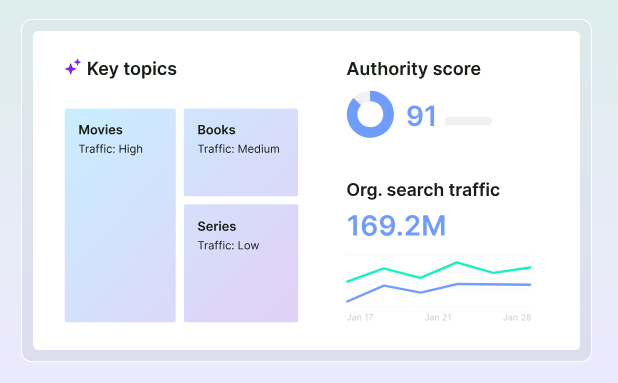Click the purple sparkle icon beside Key topics
This screenshot has height=383, width=618.
[x=73, y=67]
